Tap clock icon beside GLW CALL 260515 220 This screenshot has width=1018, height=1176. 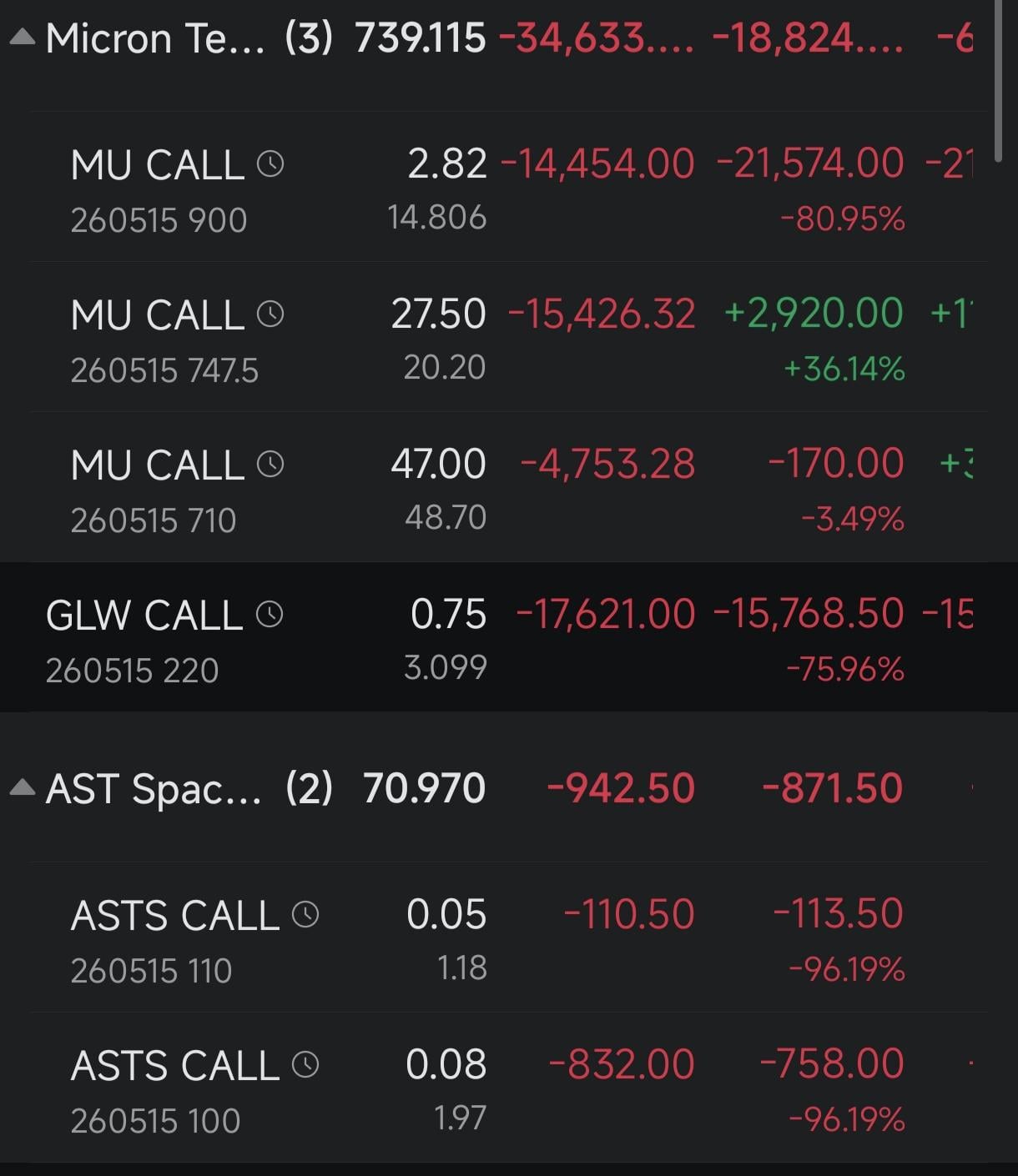[x=270, y=614]
